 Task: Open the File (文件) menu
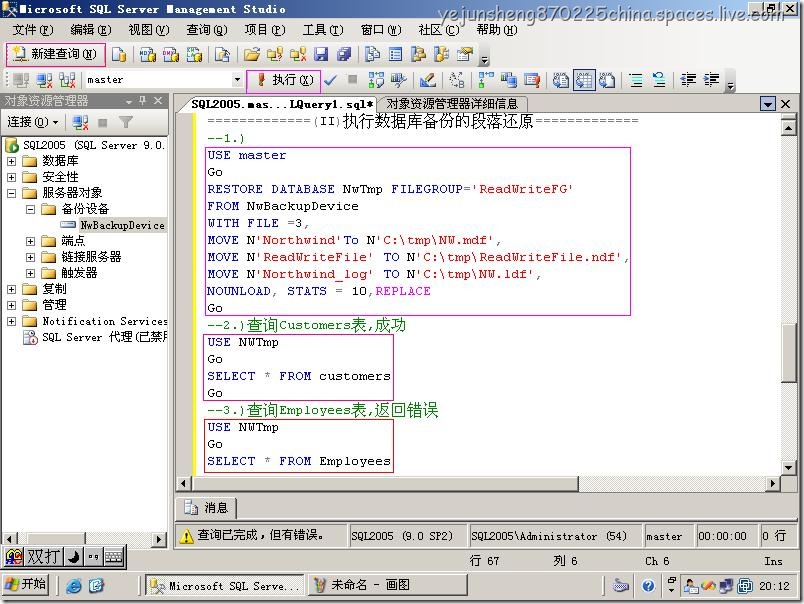point(32,30)
